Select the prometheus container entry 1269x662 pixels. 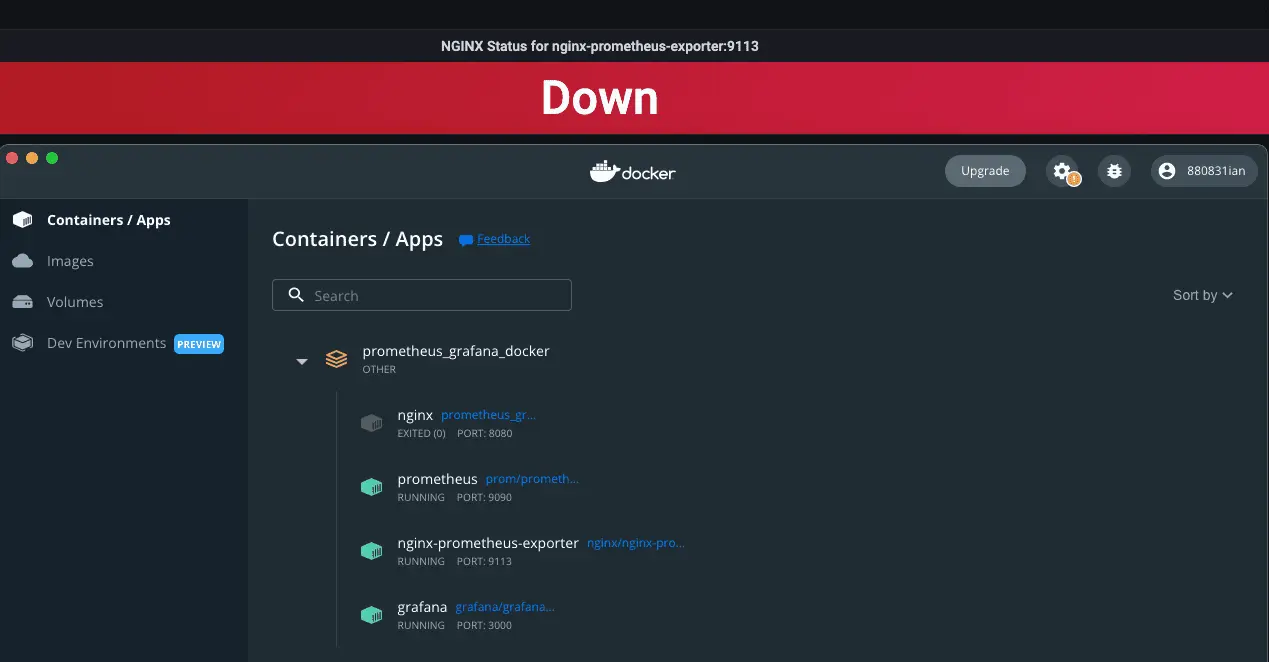click(437, 478)
